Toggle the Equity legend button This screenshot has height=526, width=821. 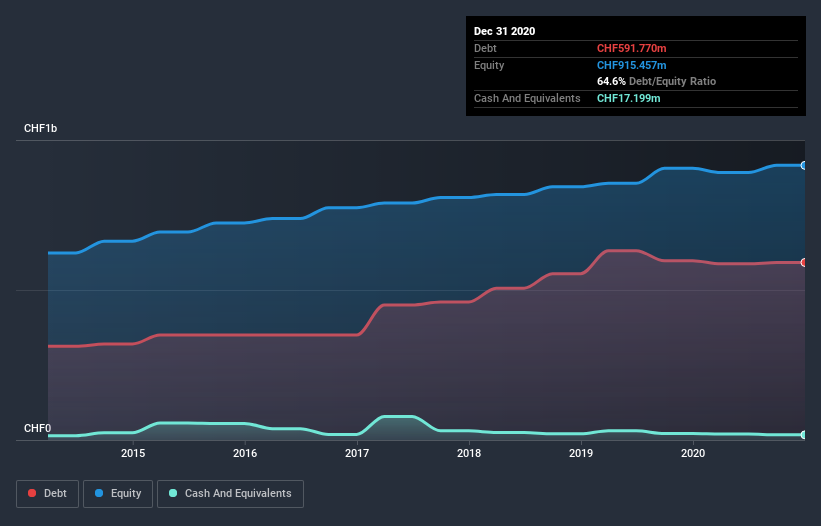118,494
